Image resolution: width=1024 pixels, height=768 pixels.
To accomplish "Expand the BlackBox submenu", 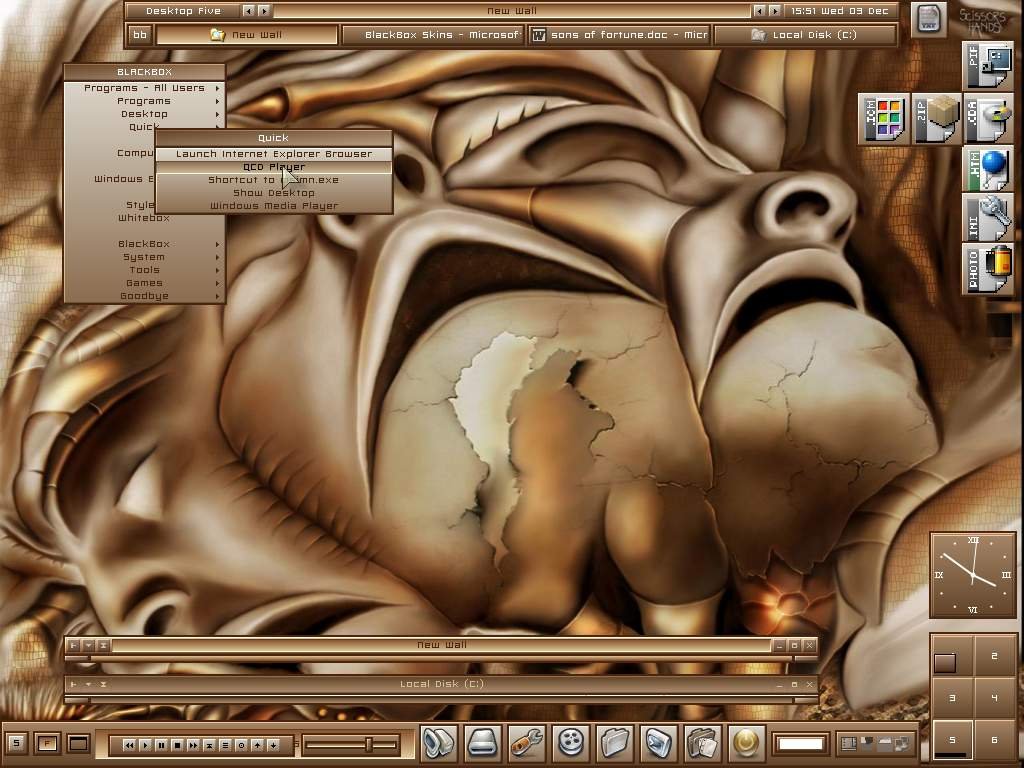I will click(x=144, y=244).
